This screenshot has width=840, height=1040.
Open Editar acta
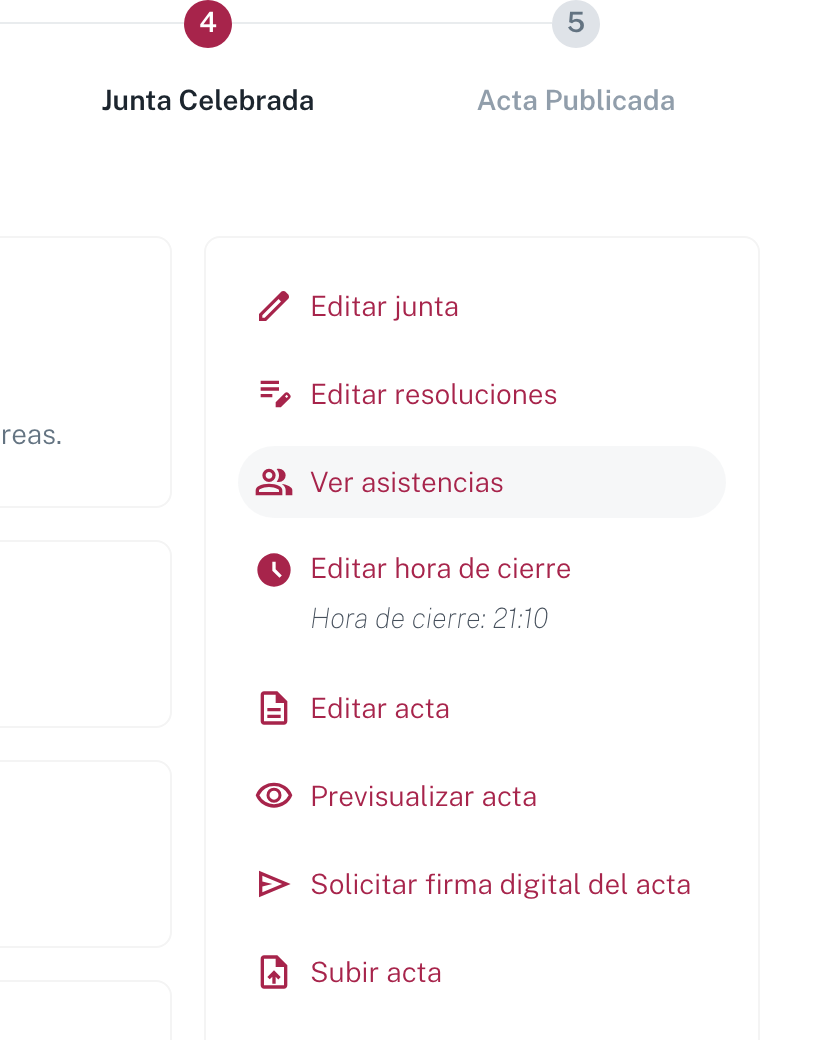click(x=380, y=708)
